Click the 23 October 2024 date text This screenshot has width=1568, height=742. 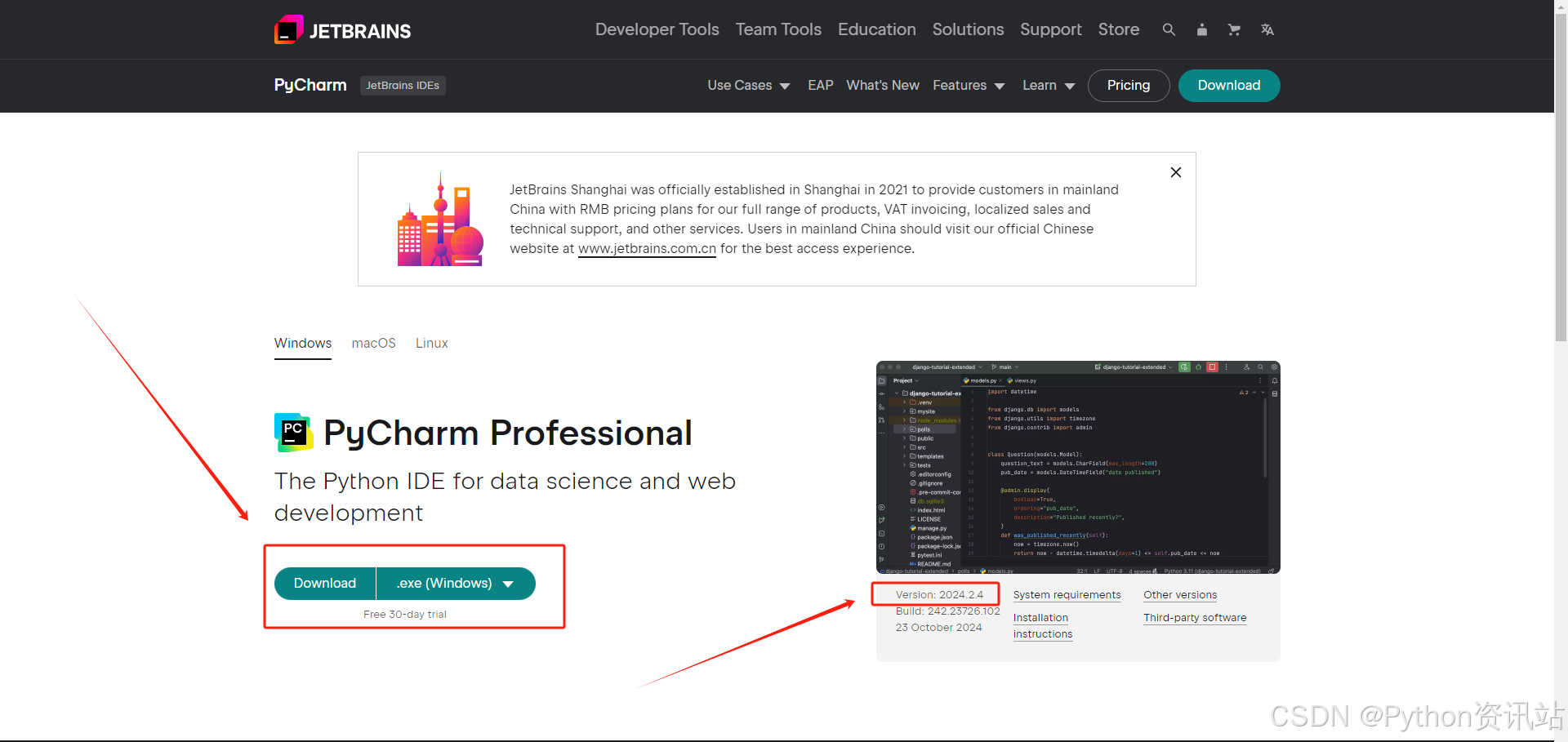click(x=938, y=627)
